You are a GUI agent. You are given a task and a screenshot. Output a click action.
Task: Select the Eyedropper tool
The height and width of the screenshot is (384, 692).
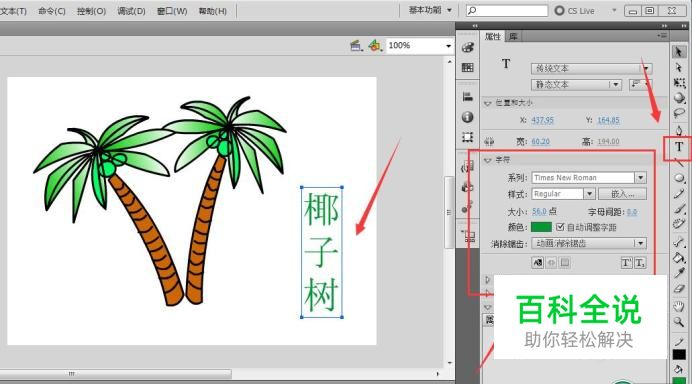pyautogui.click(x=679, y=273)
